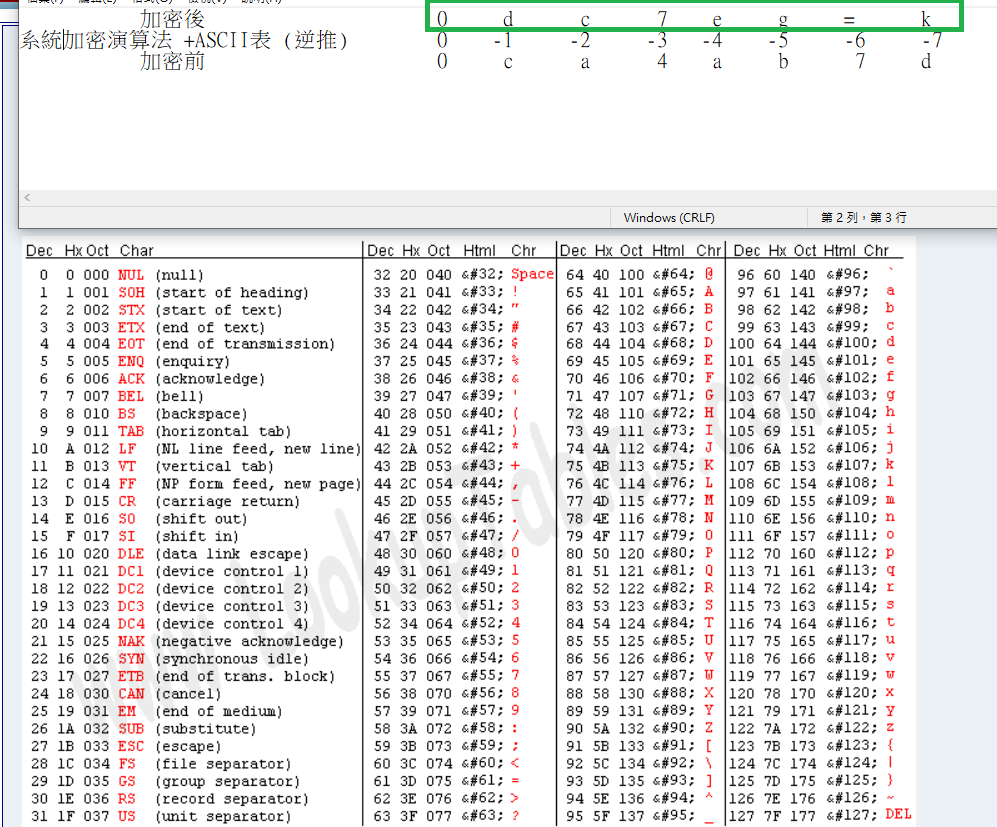Click letter b in the 加密前 row

(783, 62)
